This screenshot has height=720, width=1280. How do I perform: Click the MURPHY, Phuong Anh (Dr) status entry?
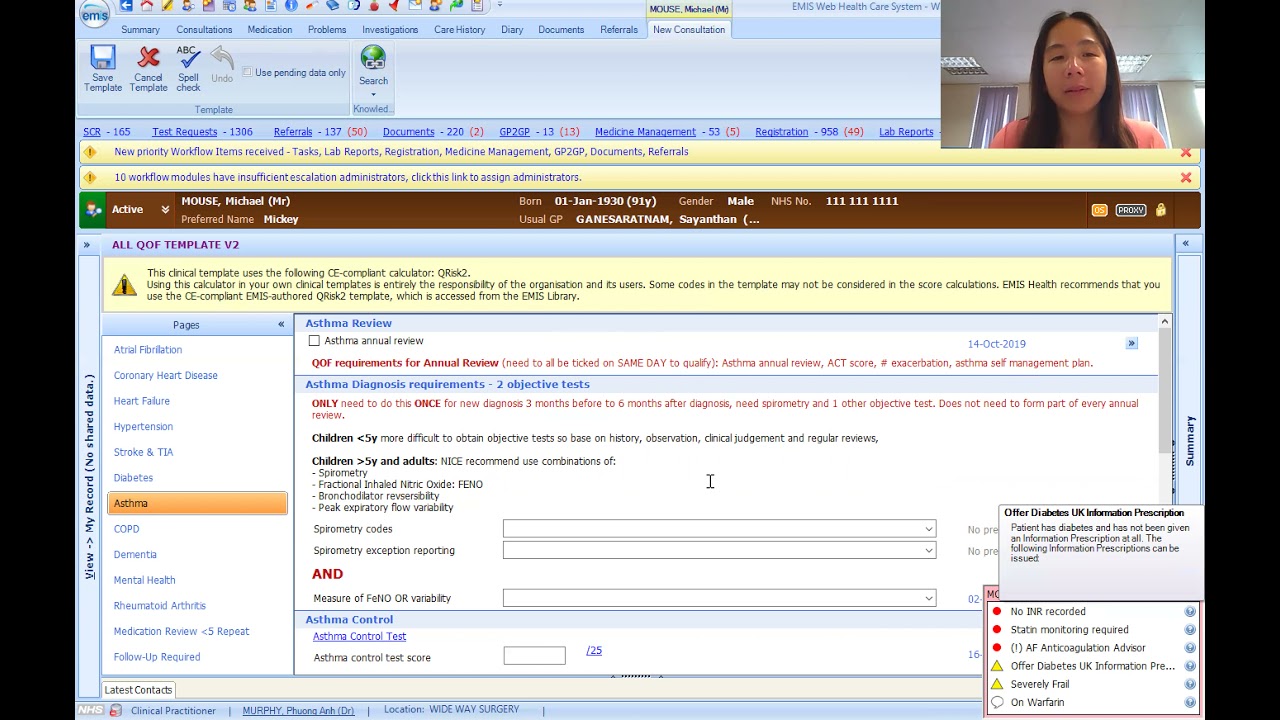tap(298, 711)
